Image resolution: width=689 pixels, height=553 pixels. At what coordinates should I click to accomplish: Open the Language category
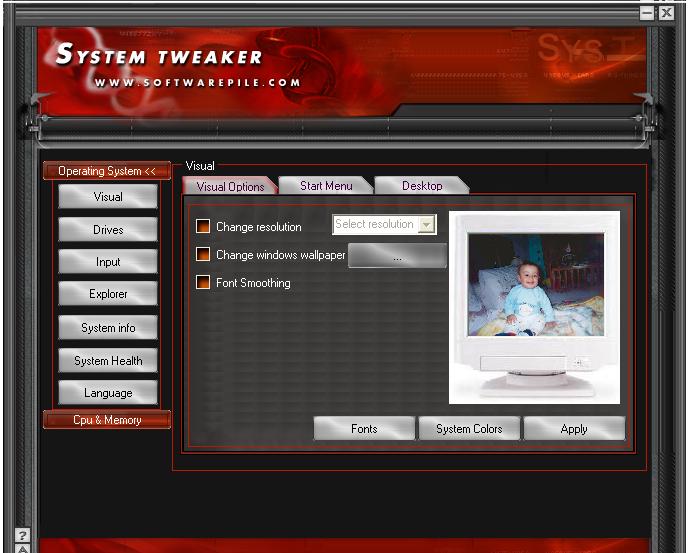[x=108, y=393]
